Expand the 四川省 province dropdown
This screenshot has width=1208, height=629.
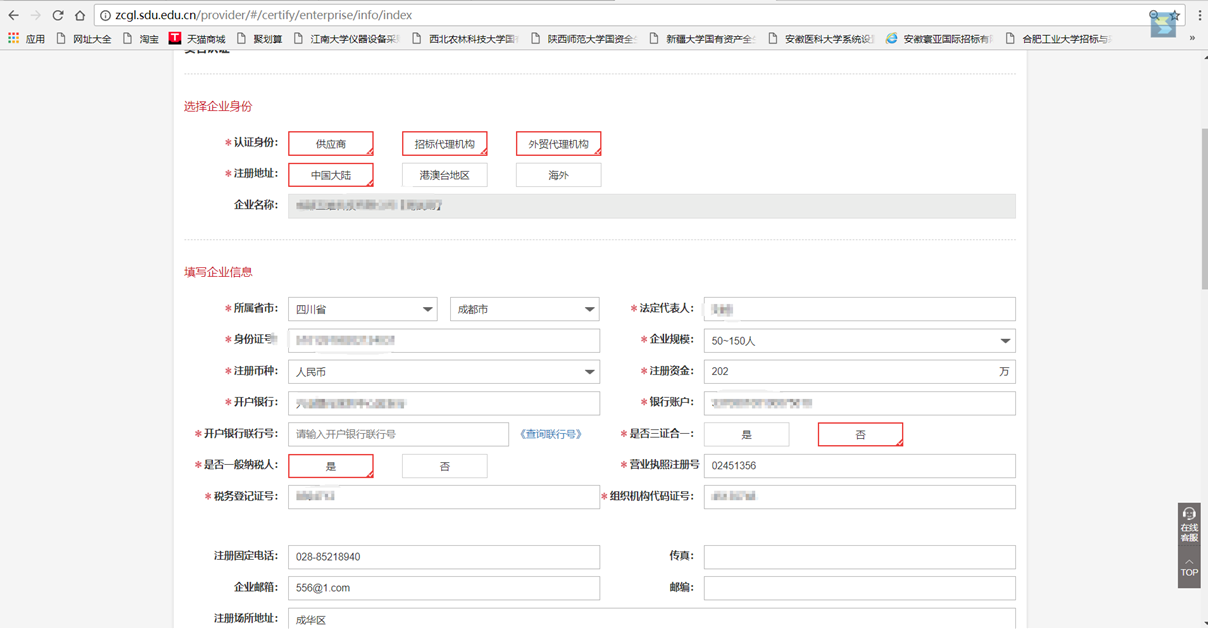coord(362,310)
